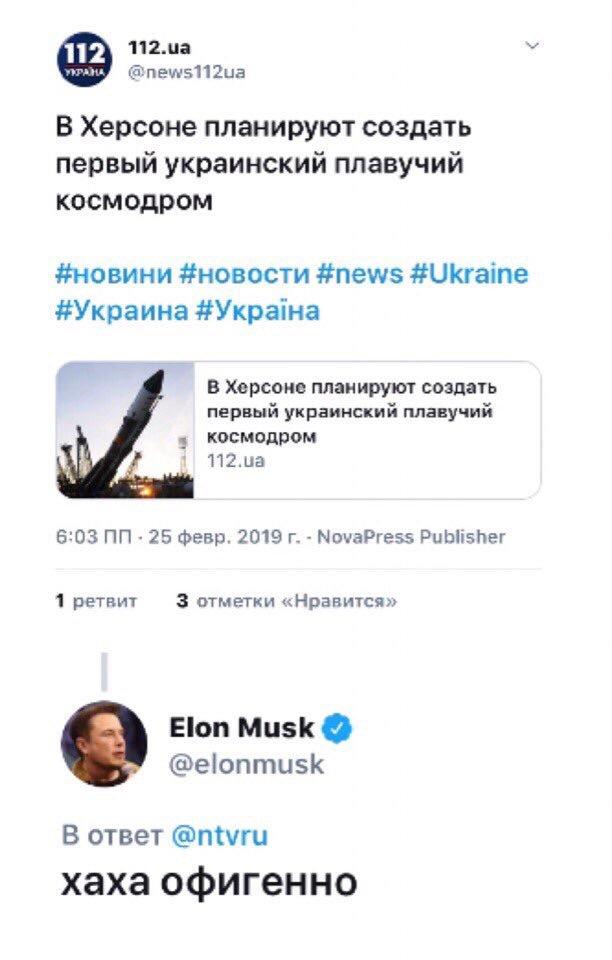Open the #новини hashtag
Screen dimensions: 612x960
coord(113,274)
